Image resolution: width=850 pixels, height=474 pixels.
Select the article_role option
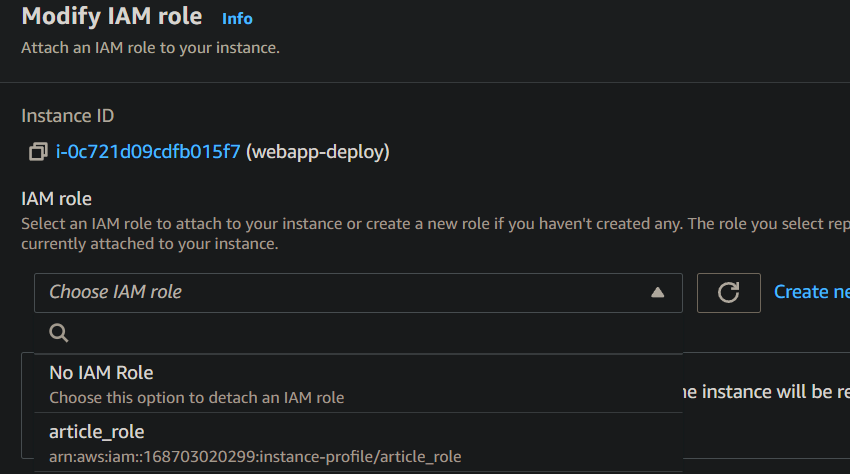tap(358, 442)
